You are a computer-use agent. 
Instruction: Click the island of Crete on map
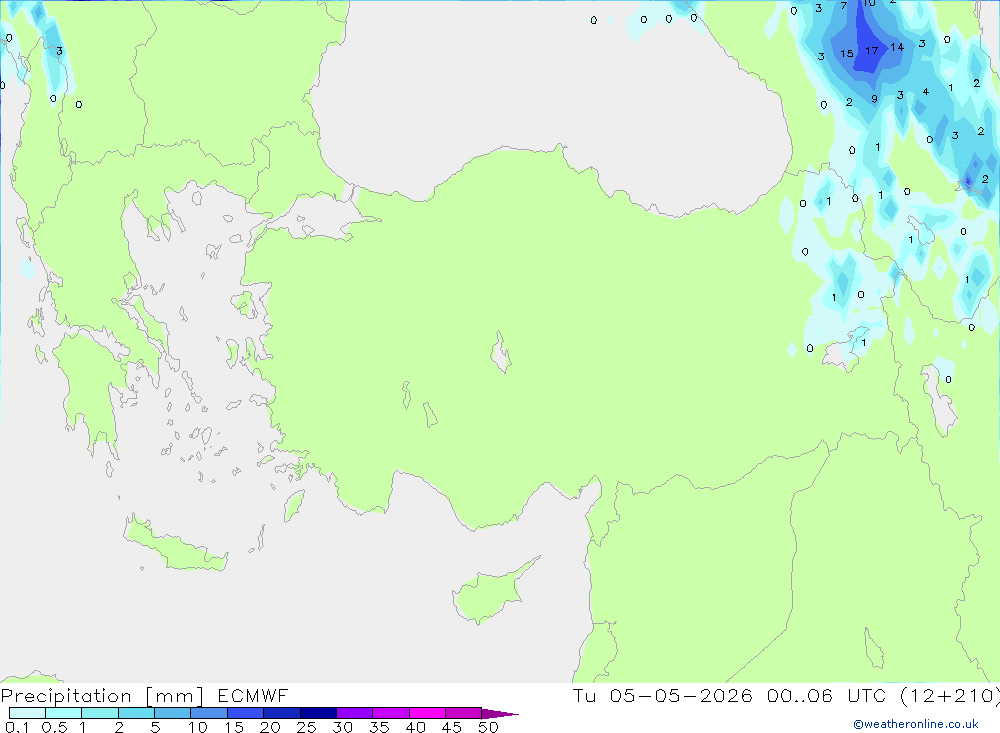[x=175, y=545]
